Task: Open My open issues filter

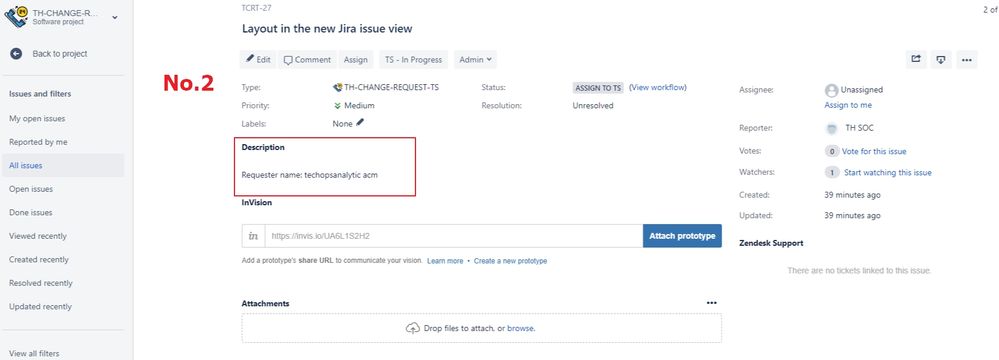Action: coord(37,119)
